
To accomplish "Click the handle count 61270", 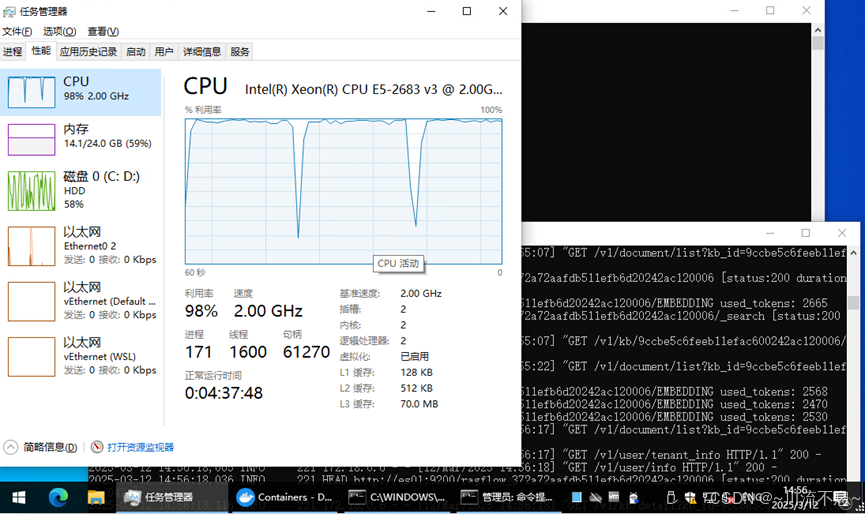I will pyautogui.click(x=306, y=352).
